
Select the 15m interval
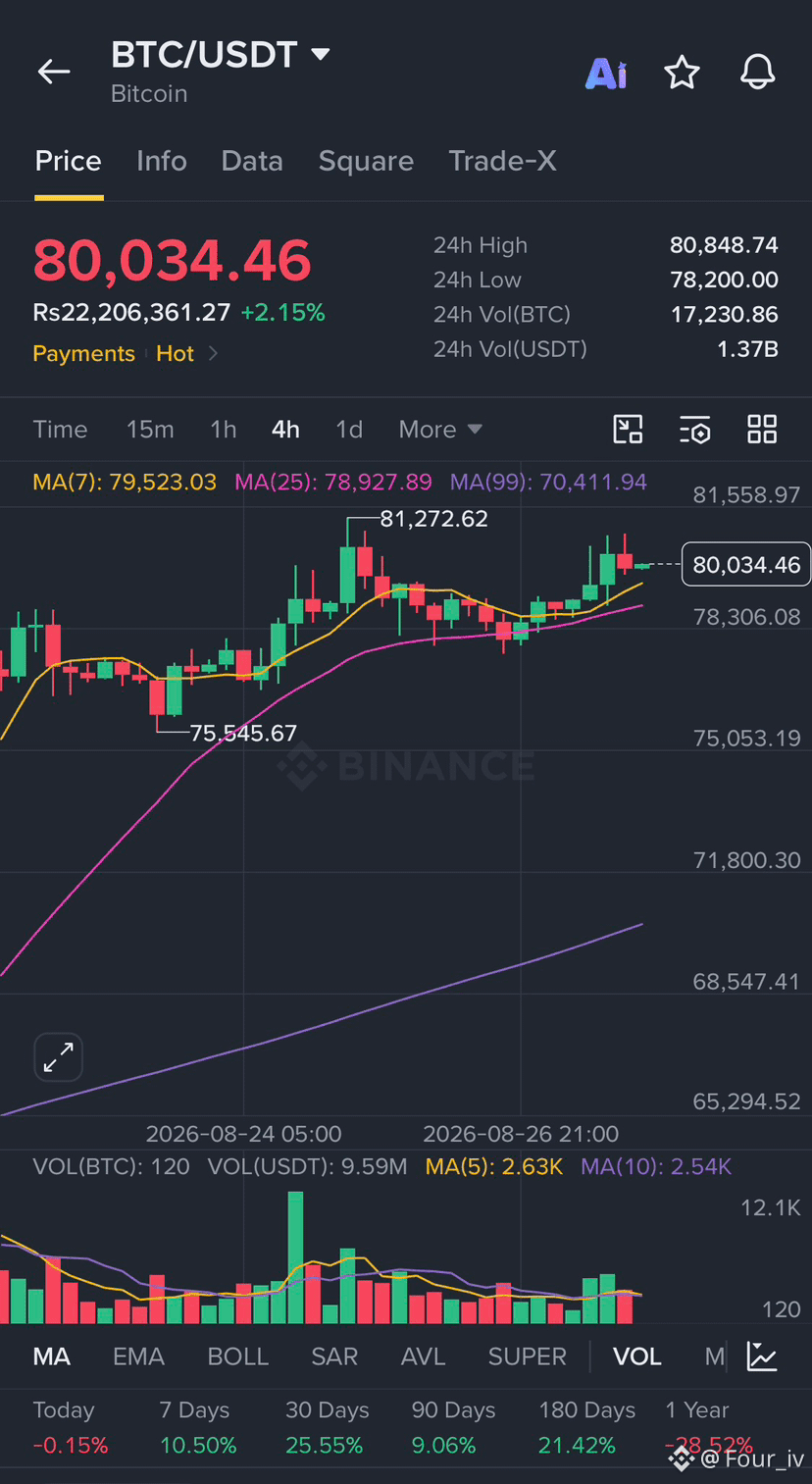[150, 430]
